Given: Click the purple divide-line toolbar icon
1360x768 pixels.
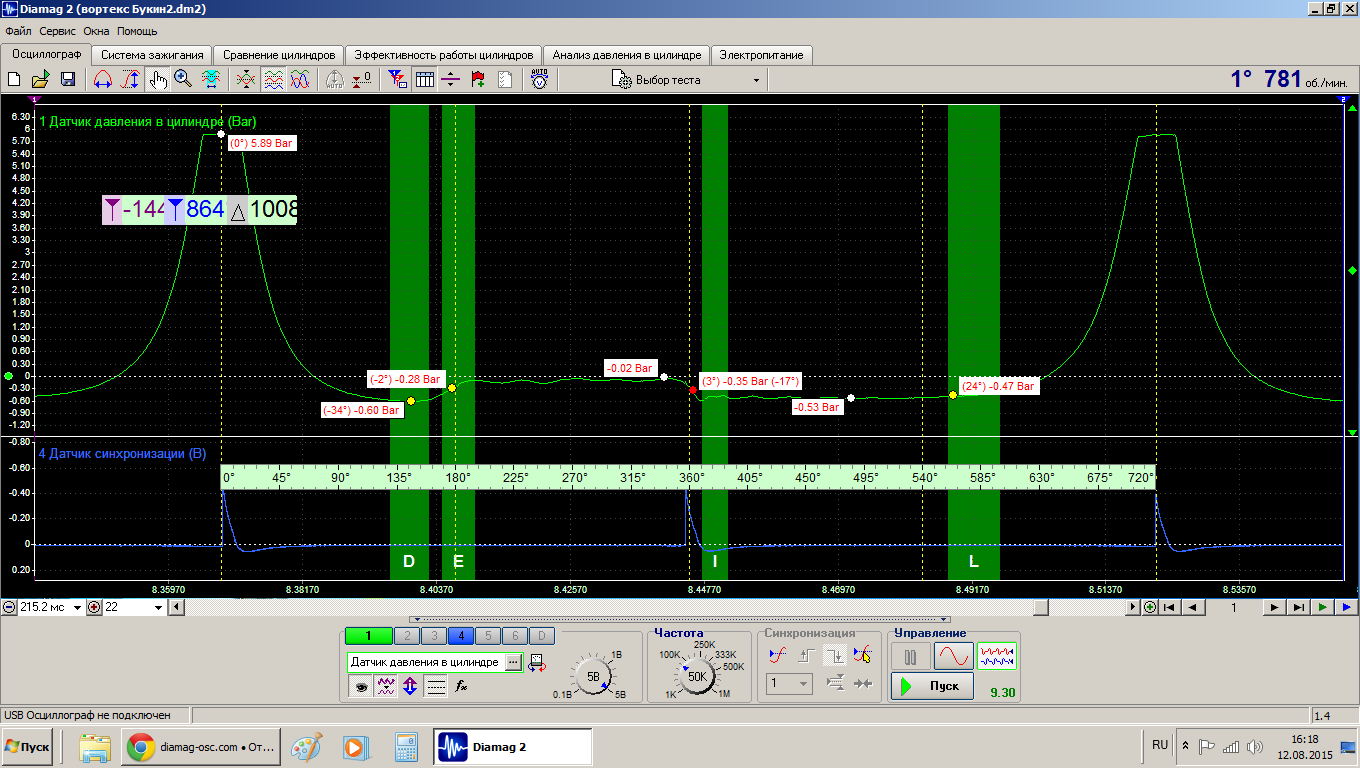Looking at the screenshot, I should tap(451, 79).
